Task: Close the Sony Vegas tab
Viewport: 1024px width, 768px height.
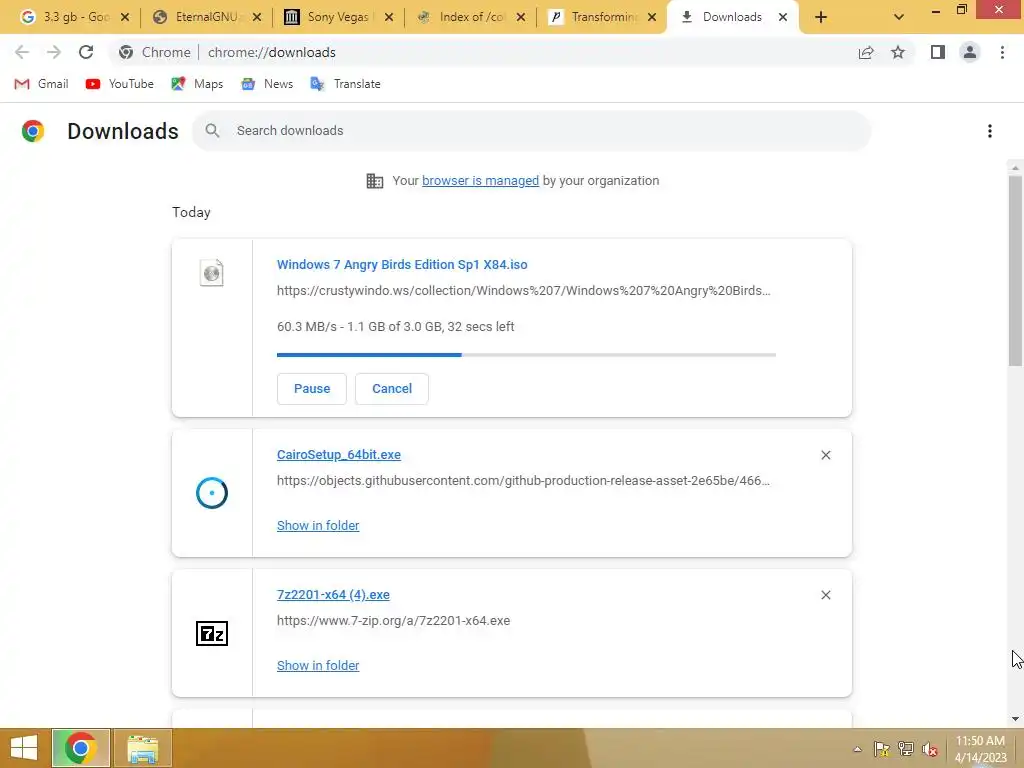Action: click(x=389, y=18)
